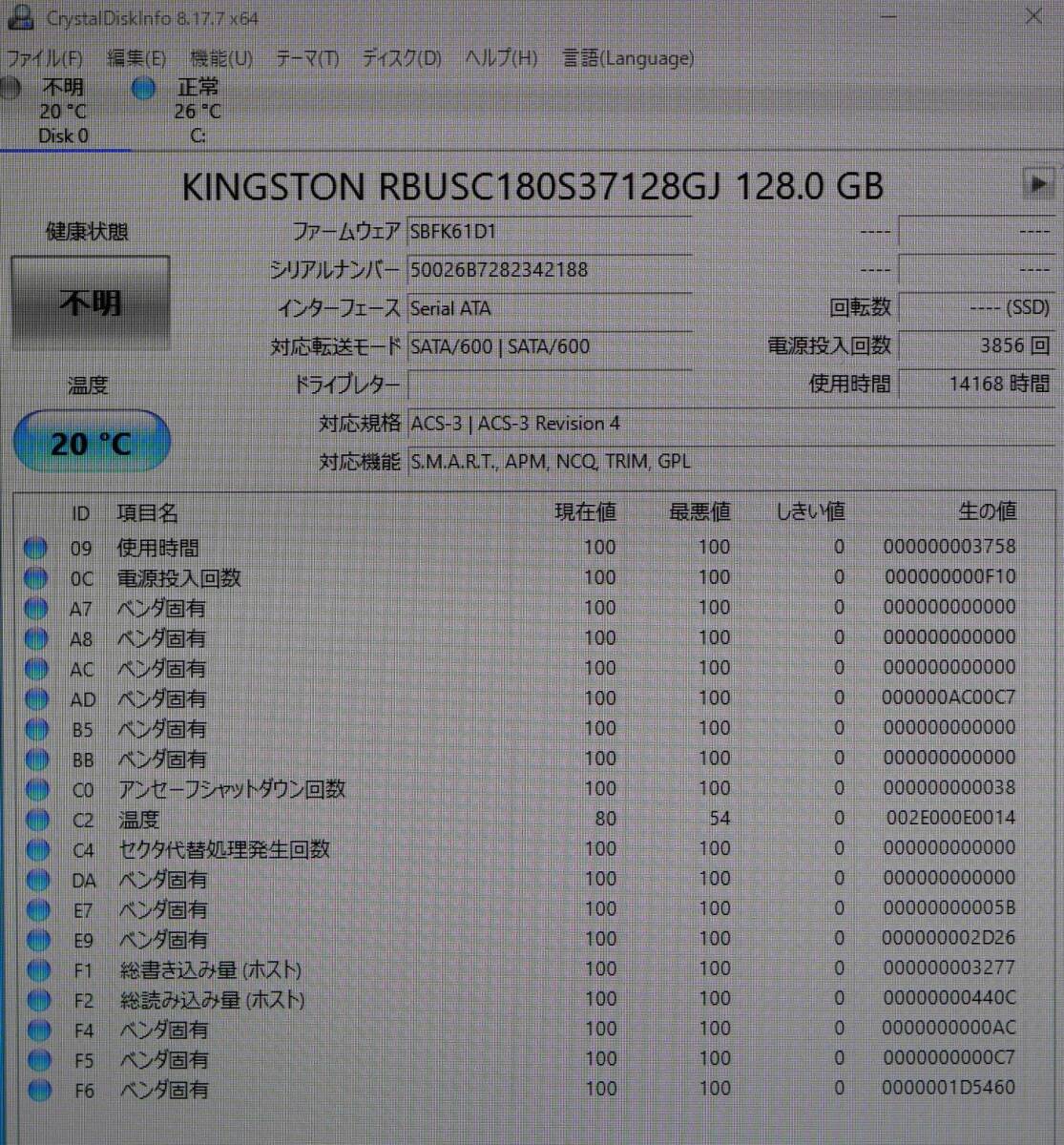Click the empty drive letter field
The image size is (1064, 1145).
click(549, 385)
